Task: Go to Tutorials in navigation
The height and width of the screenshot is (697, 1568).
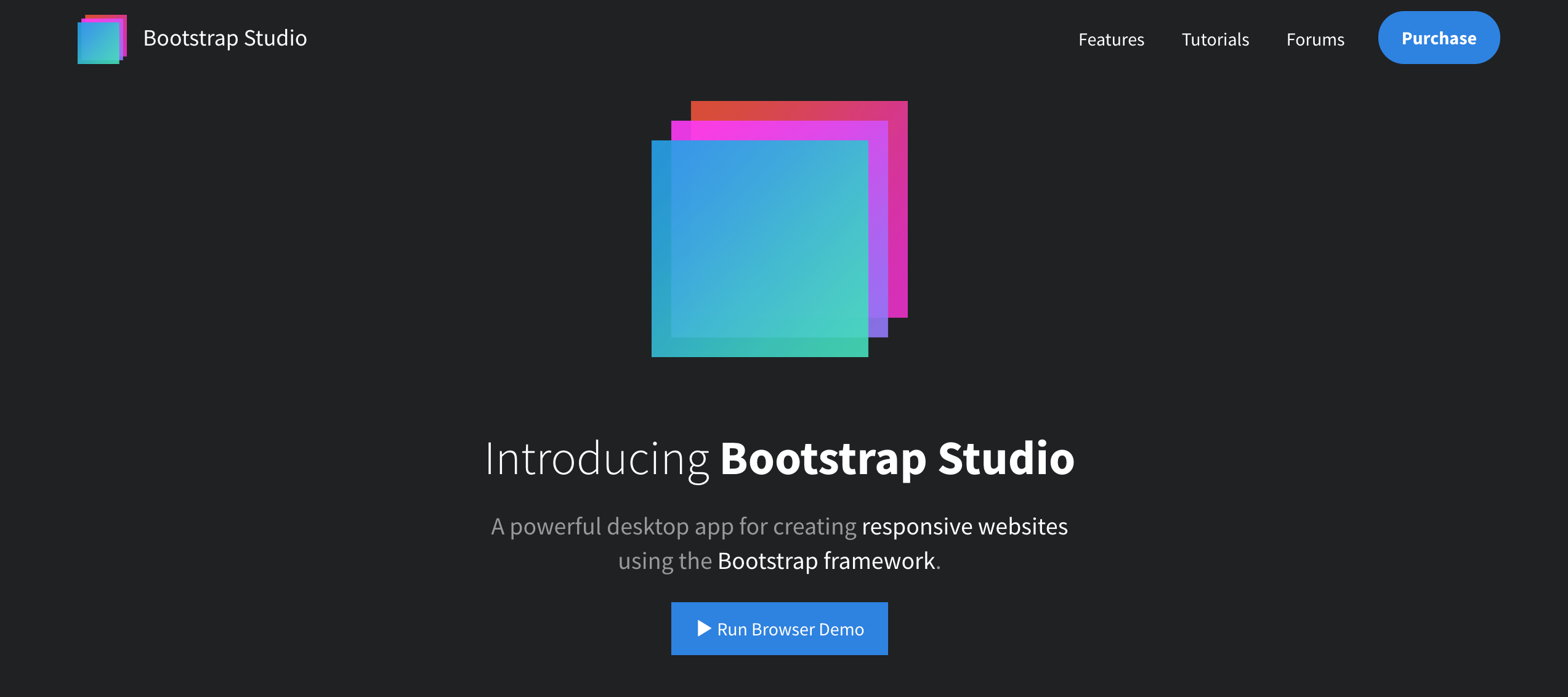Action: click(x=1214, y=39)
